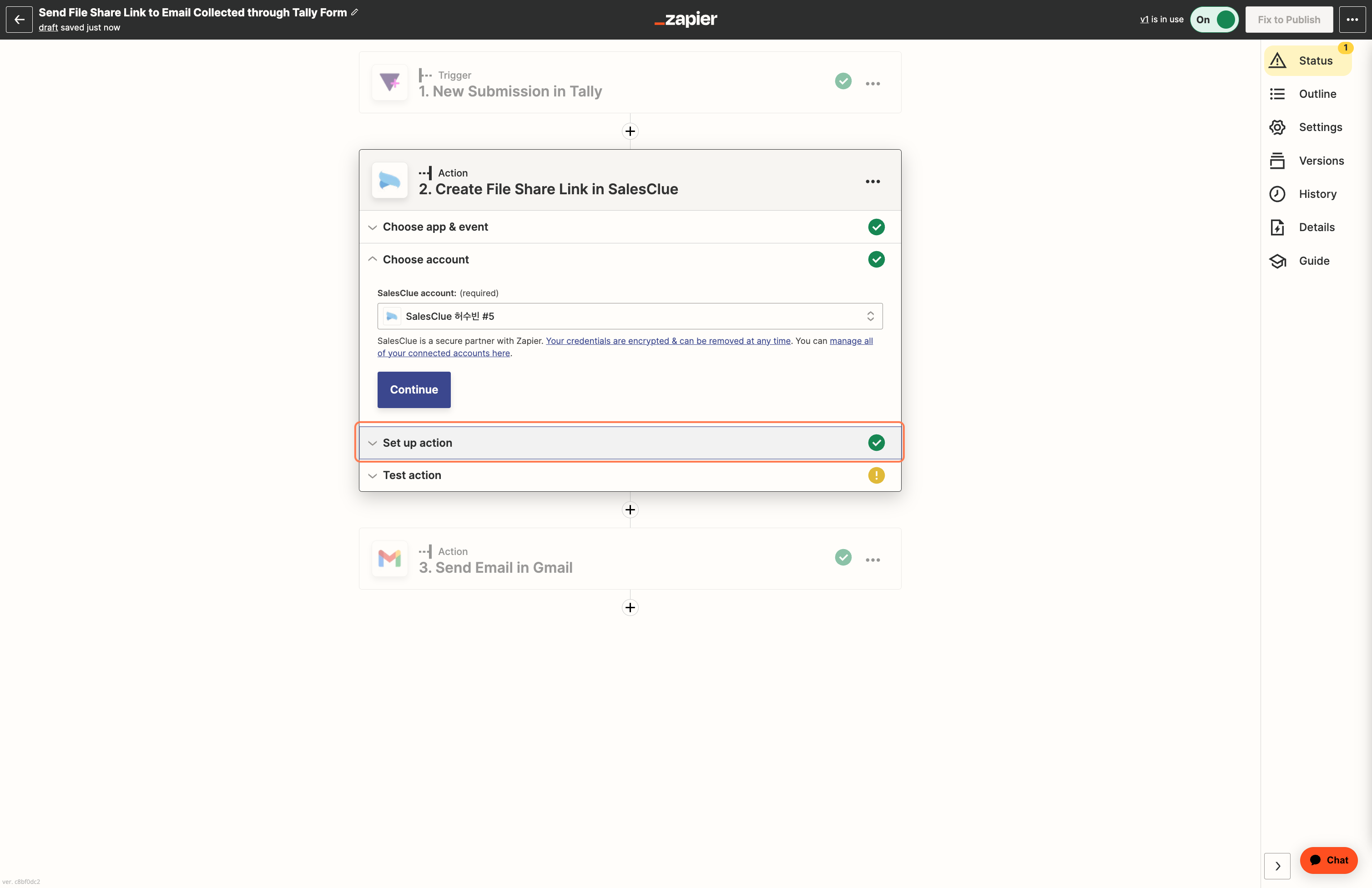This screenshot has height=888, width=1372.
Task: Open the Versions panel
Action: (1308, 161)
